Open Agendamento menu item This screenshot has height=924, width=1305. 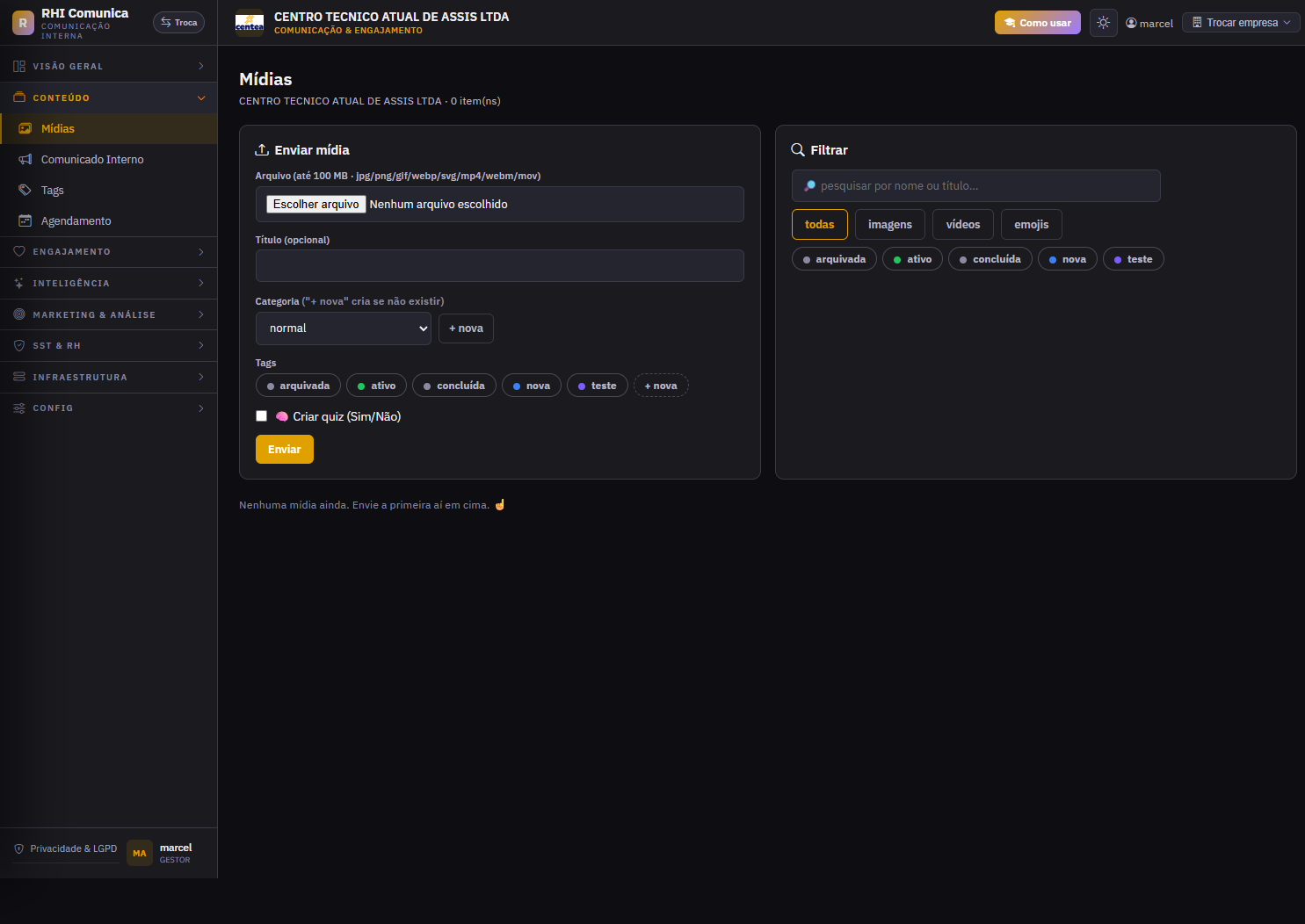(x=109, y=220)
